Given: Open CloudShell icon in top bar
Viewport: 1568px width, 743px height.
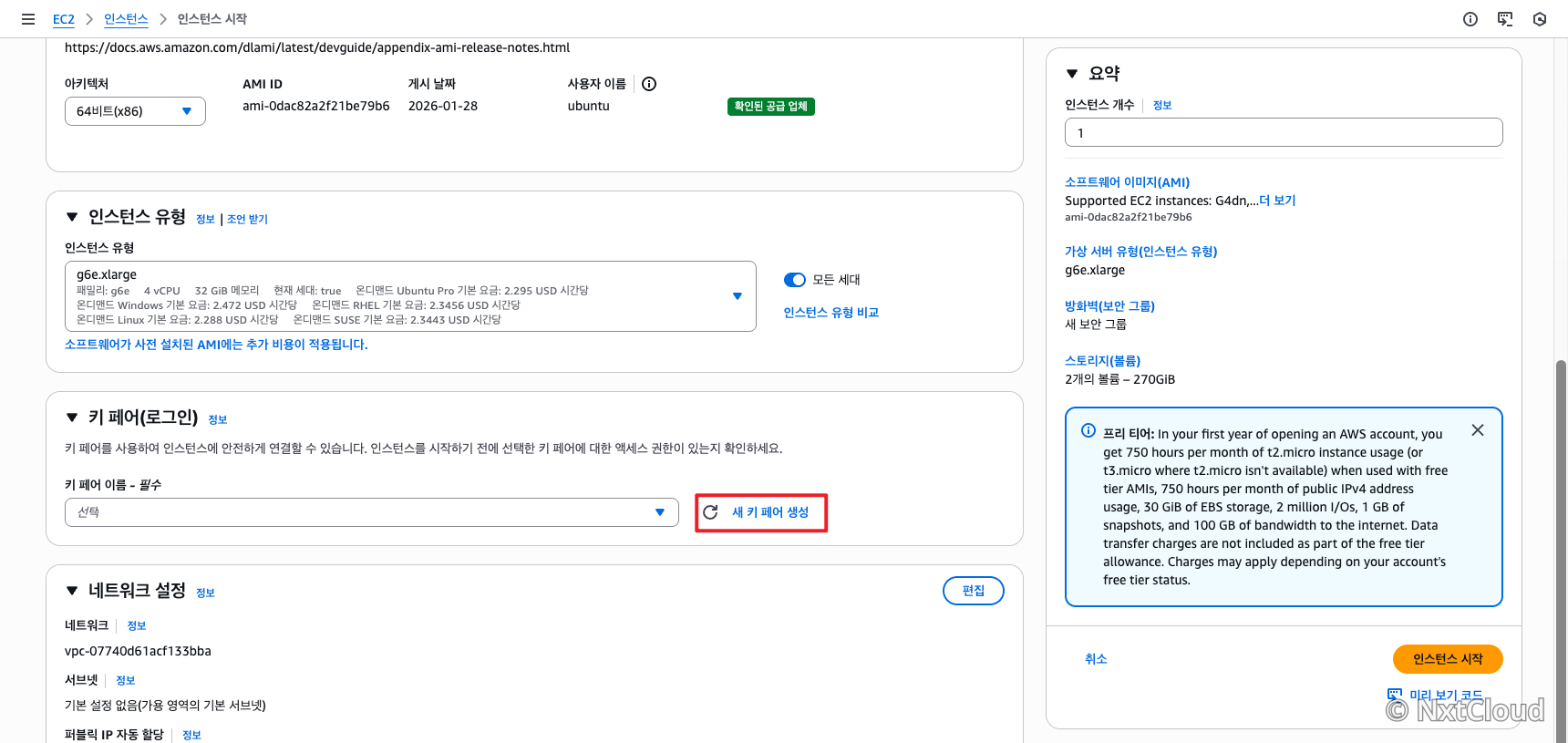Looking at the screenshot, I should (1505, 19).
